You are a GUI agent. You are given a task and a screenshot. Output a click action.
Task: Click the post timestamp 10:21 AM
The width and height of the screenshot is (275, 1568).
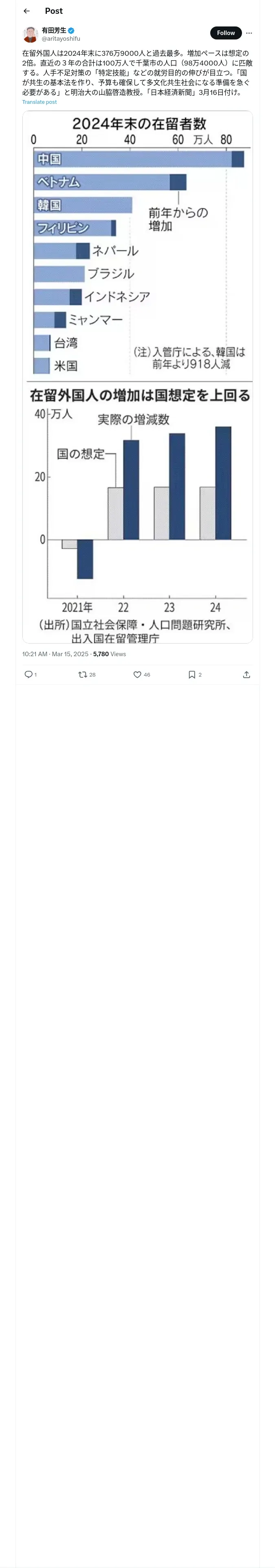click(35, 654)
